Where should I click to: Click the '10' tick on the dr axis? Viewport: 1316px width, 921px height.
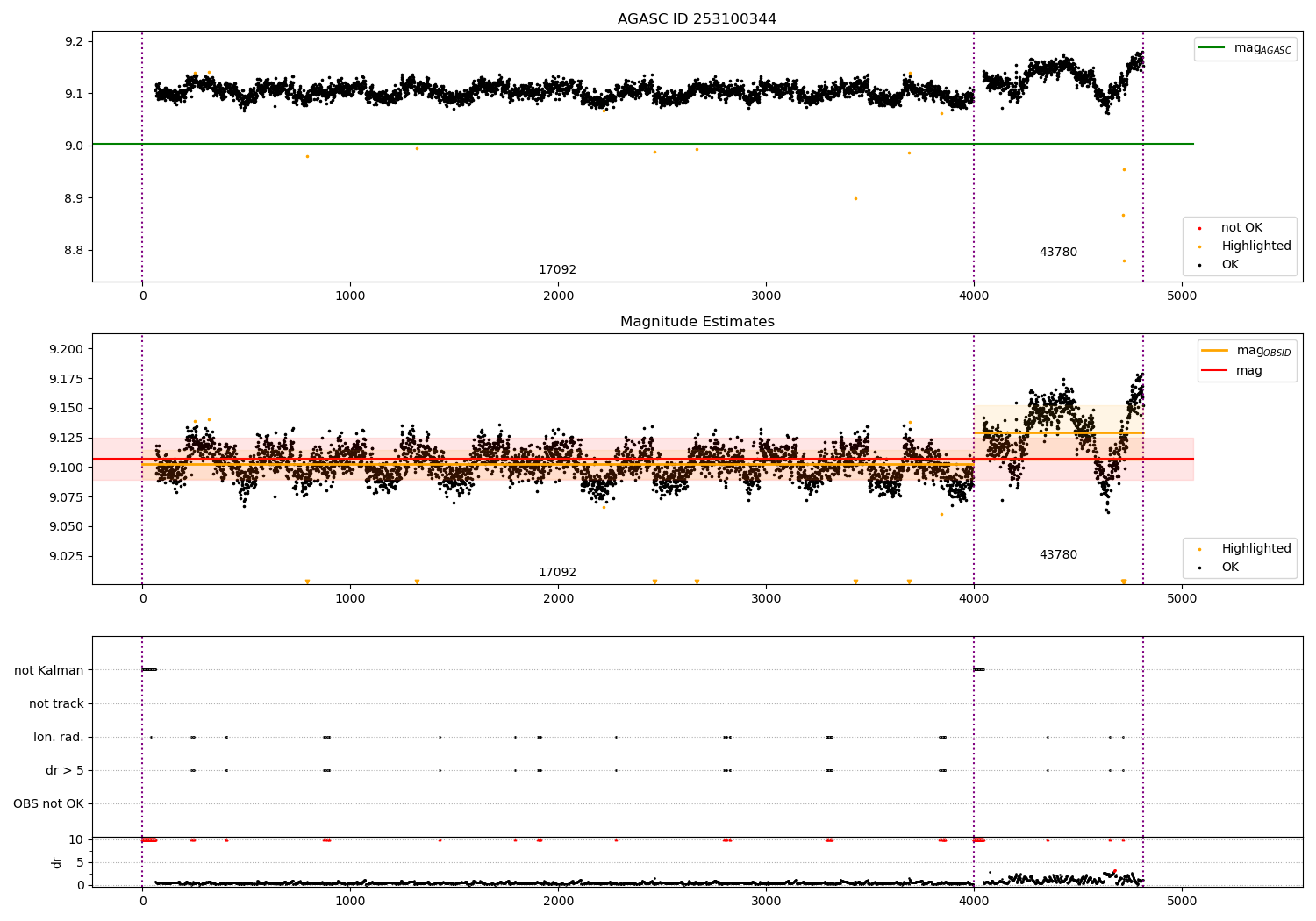[76, 840]
